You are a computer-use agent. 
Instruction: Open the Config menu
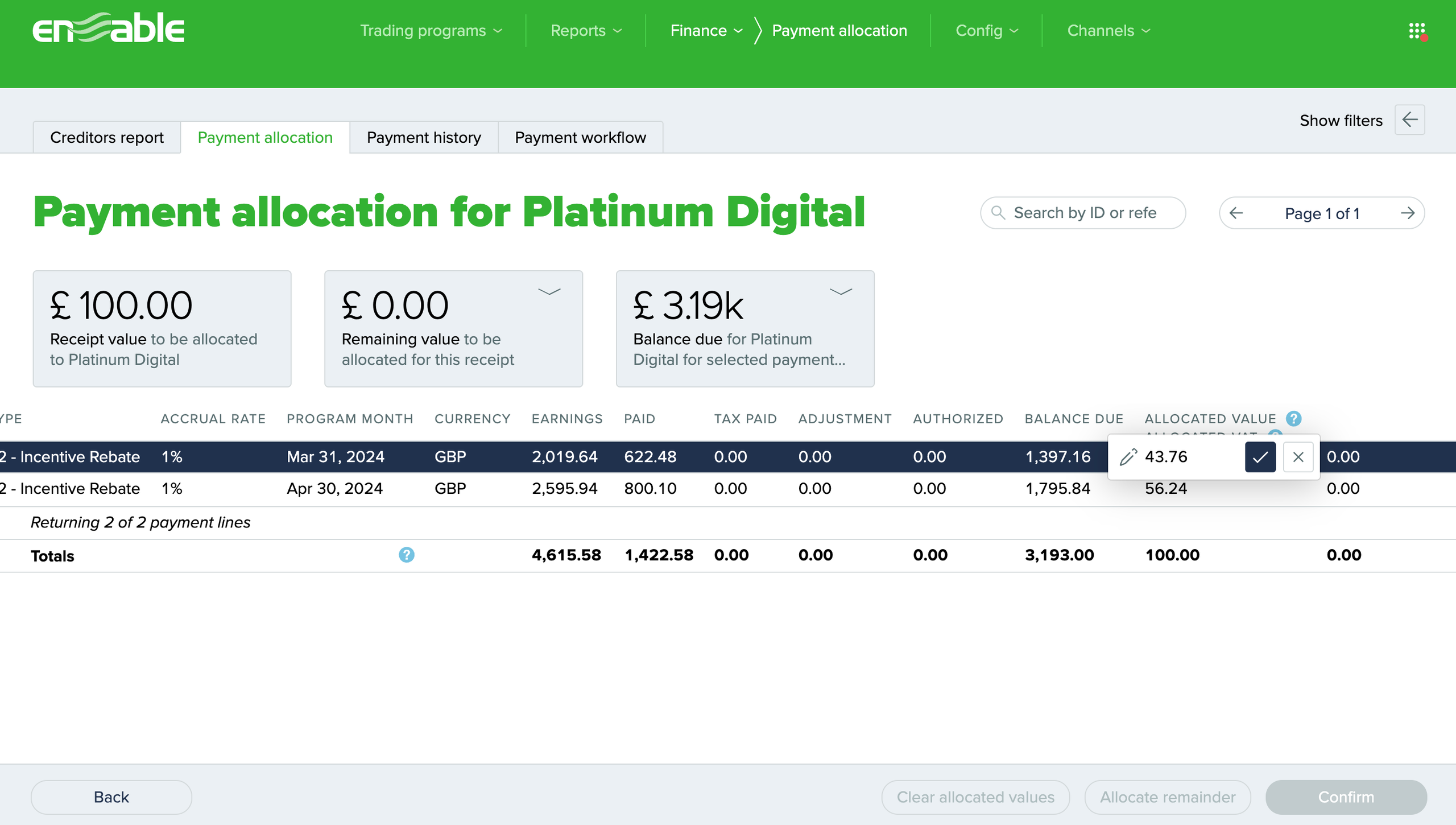coord(987,31)
